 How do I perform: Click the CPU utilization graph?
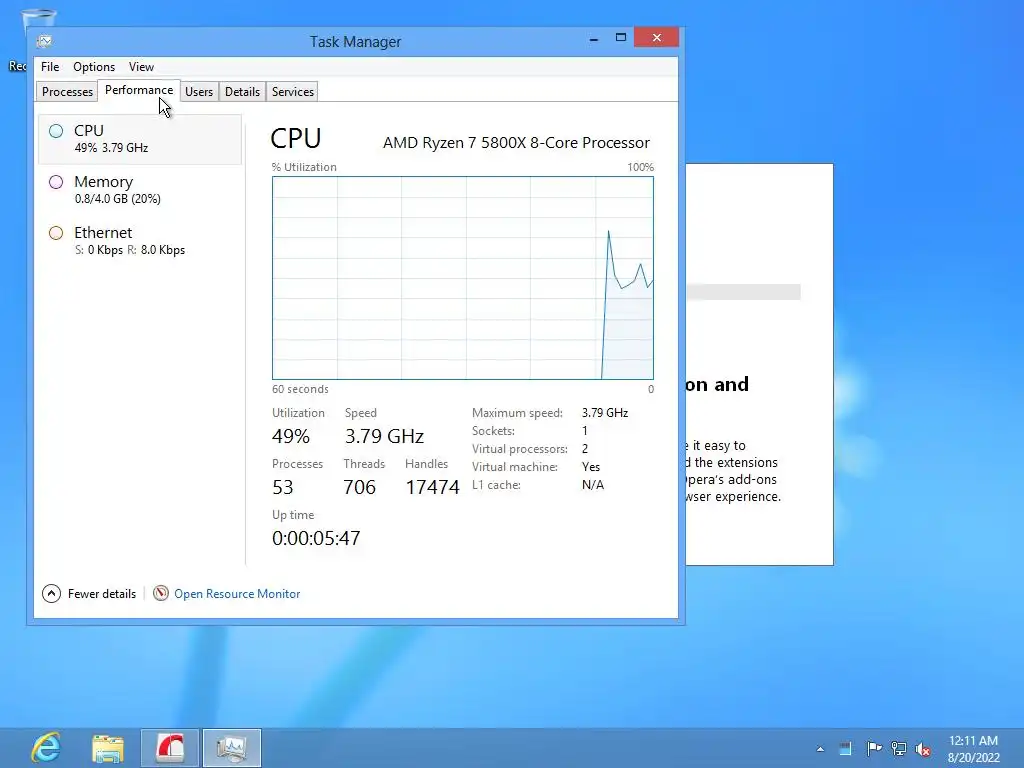point(463,278)
